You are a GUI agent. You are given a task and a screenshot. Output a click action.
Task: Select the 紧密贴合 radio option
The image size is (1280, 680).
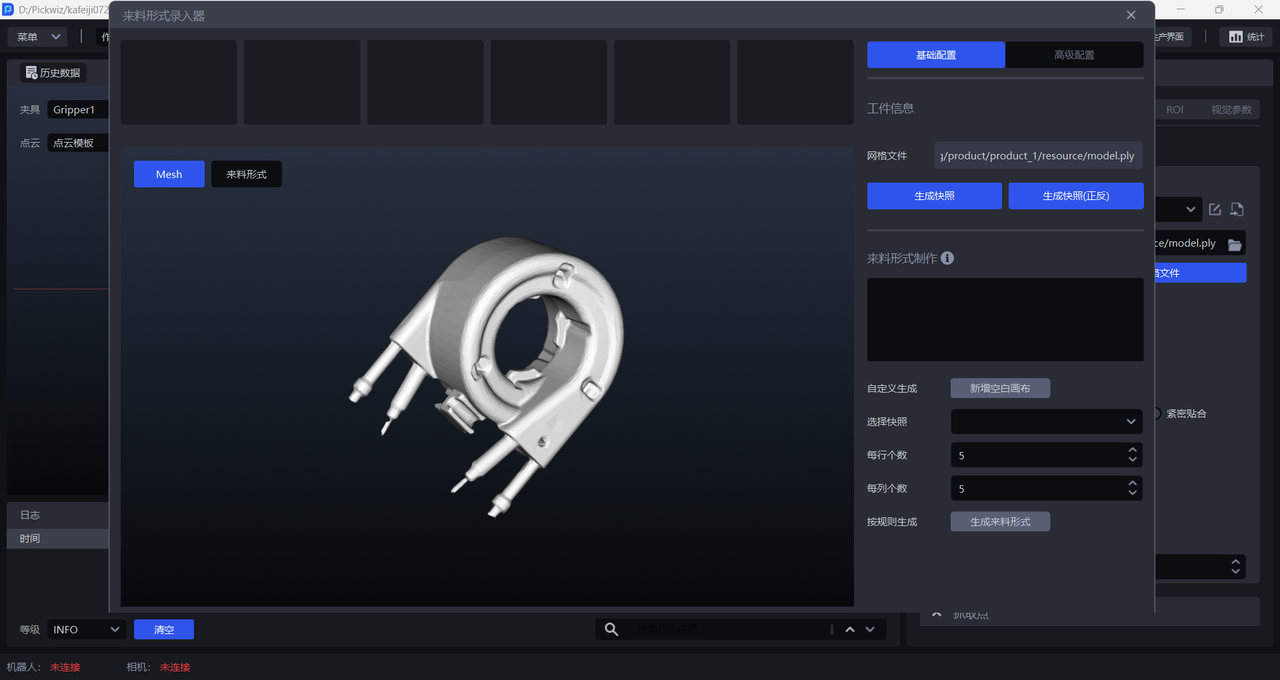(x=1158, y=413)
